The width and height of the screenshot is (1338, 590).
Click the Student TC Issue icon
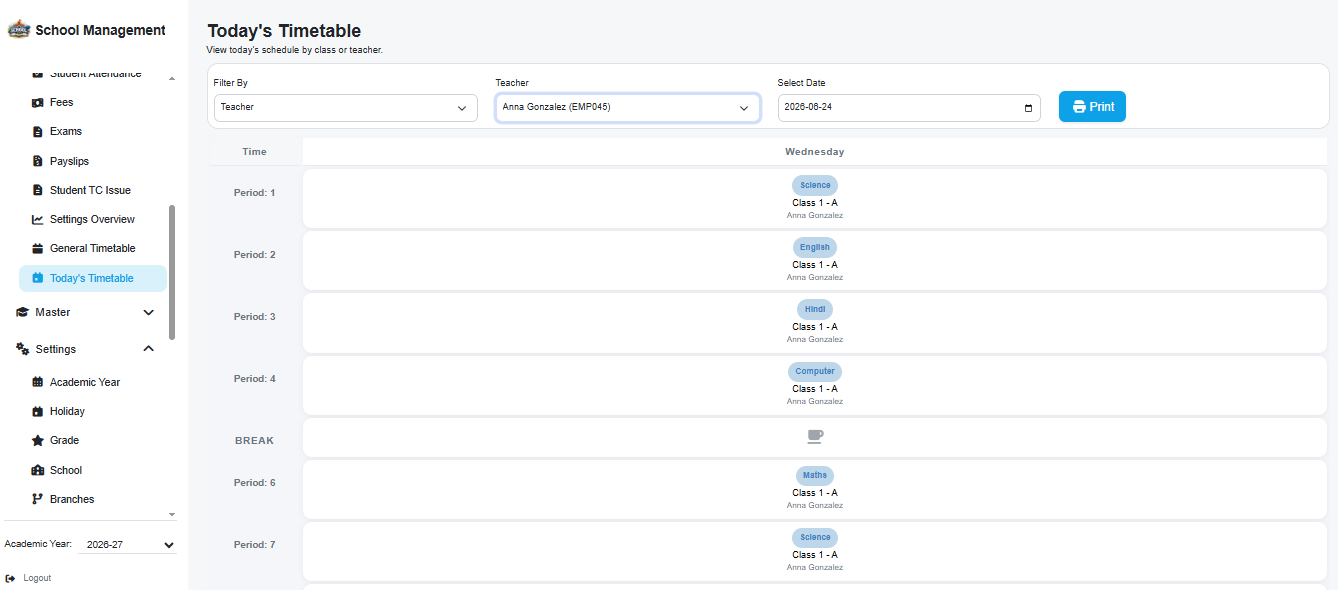[x=37, y=190]
